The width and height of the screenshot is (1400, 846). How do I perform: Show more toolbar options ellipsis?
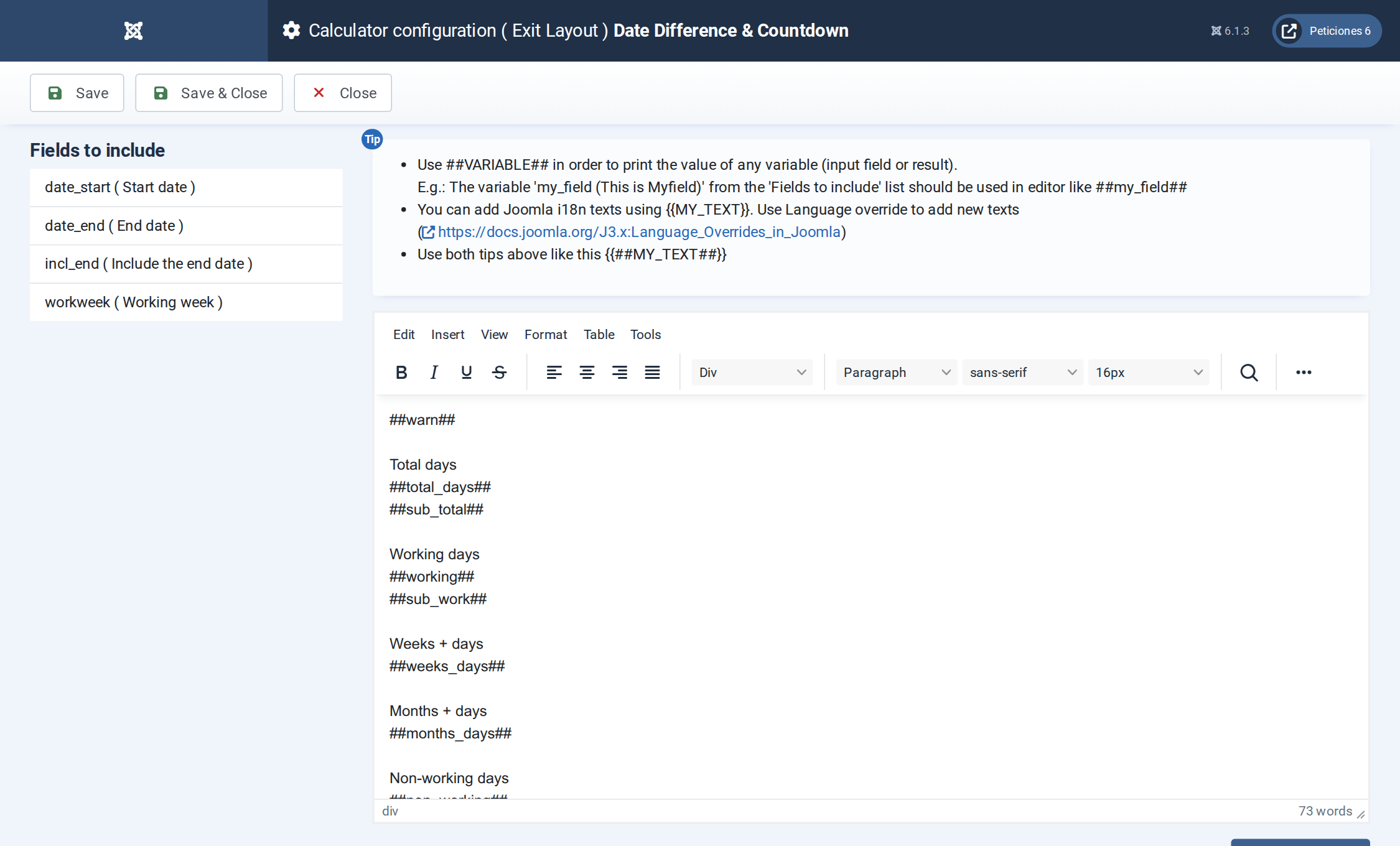coord(1304,372)
